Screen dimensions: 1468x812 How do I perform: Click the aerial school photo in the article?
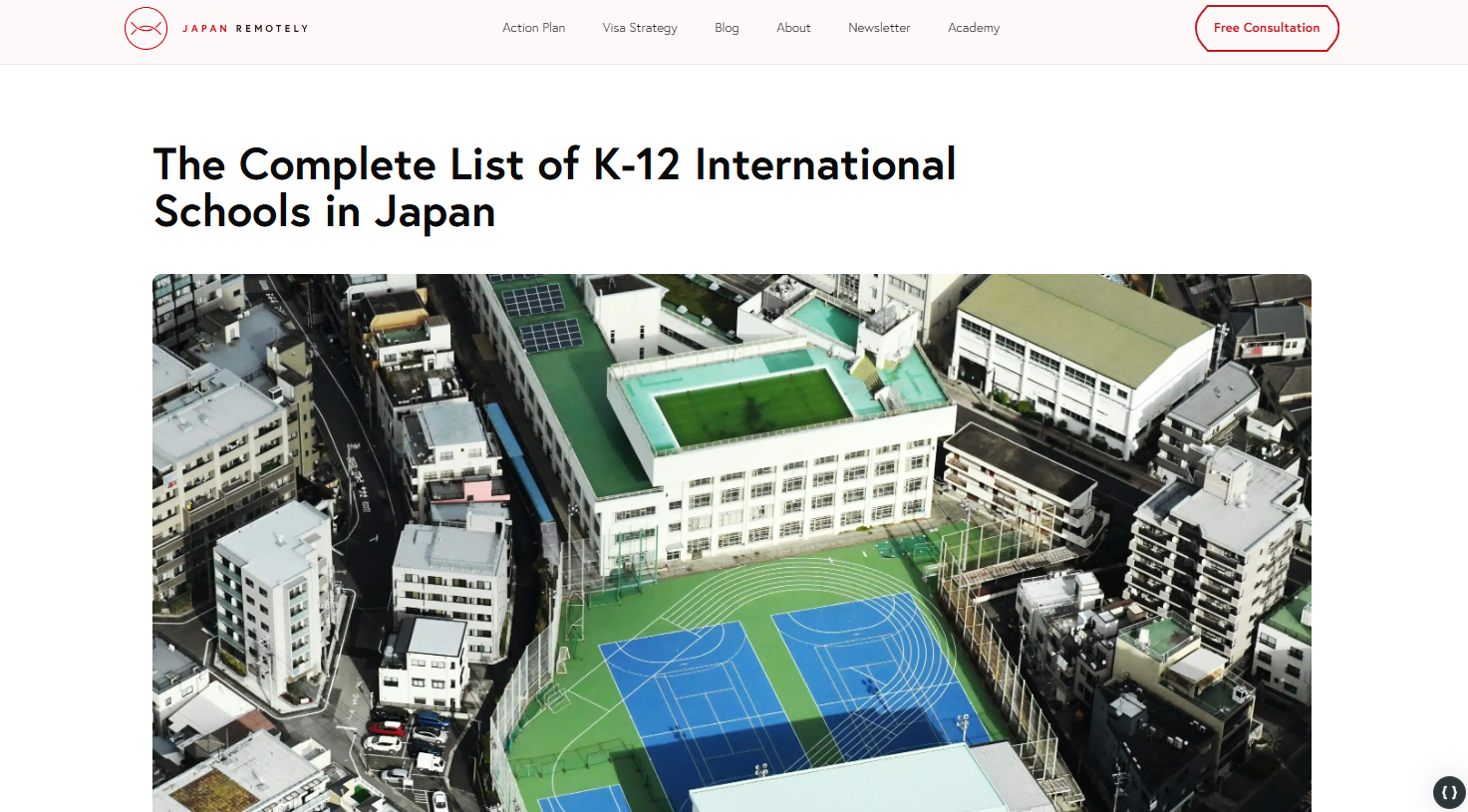click(x=732, y=543)
